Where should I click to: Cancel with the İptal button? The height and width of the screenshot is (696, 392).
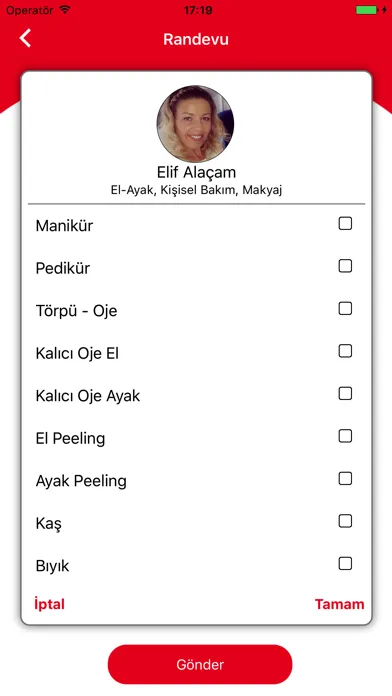click(49, 604)
